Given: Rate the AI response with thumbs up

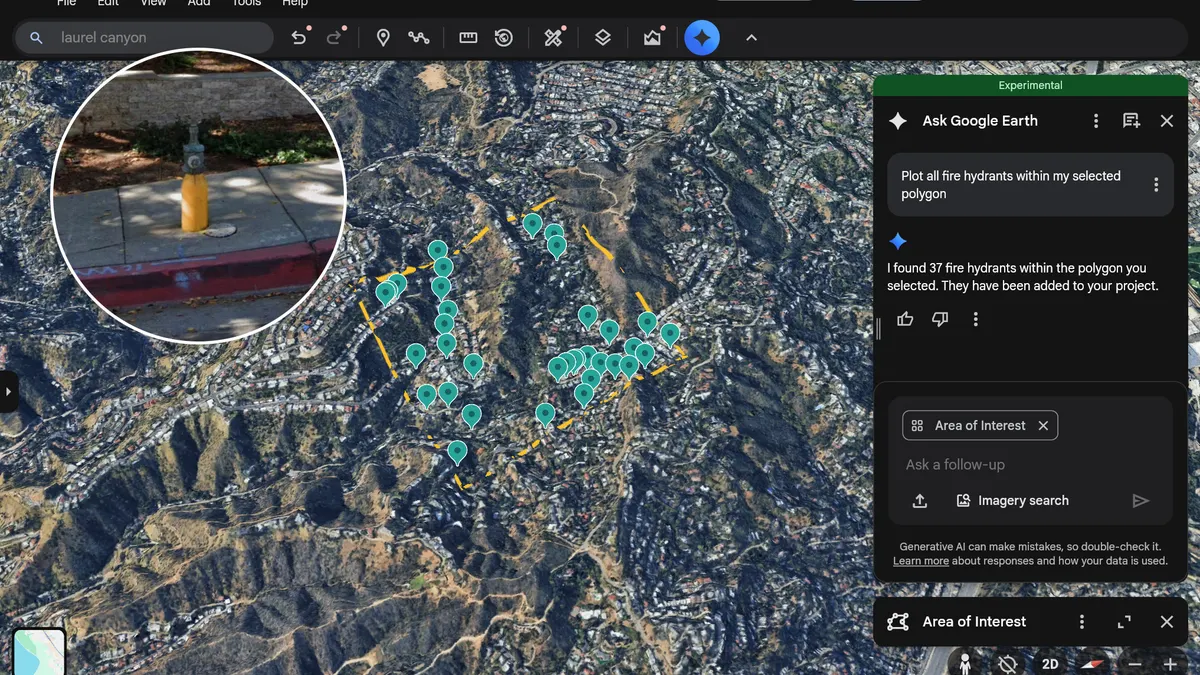Looking at the screenshot, I should tap(905, 318).
